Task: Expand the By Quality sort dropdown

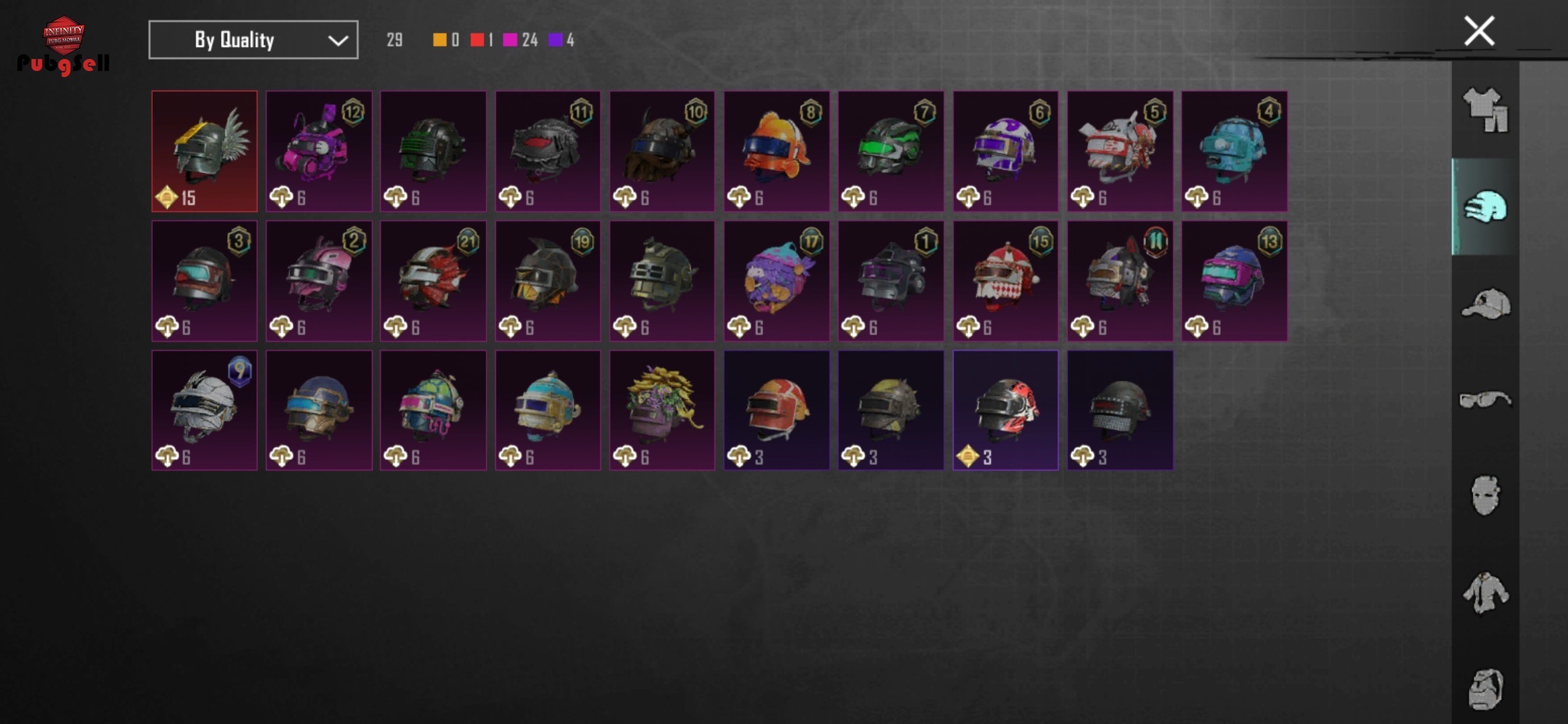Action: click(x=253, y=40)
